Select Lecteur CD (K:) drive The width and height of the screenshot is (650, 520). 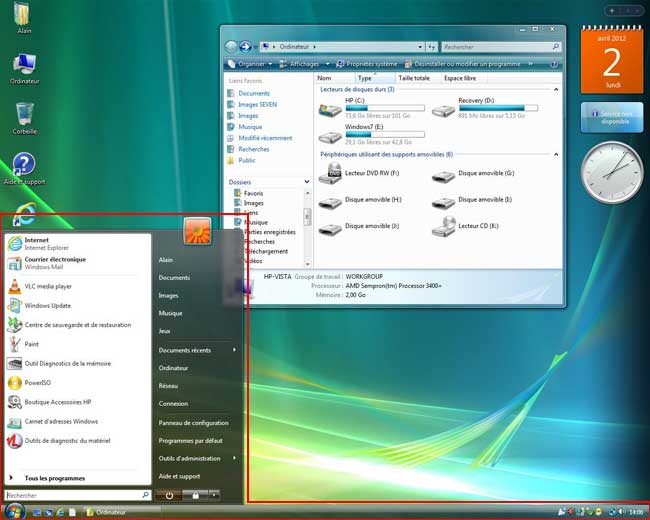pyautogui.click(x=465, y=226)
